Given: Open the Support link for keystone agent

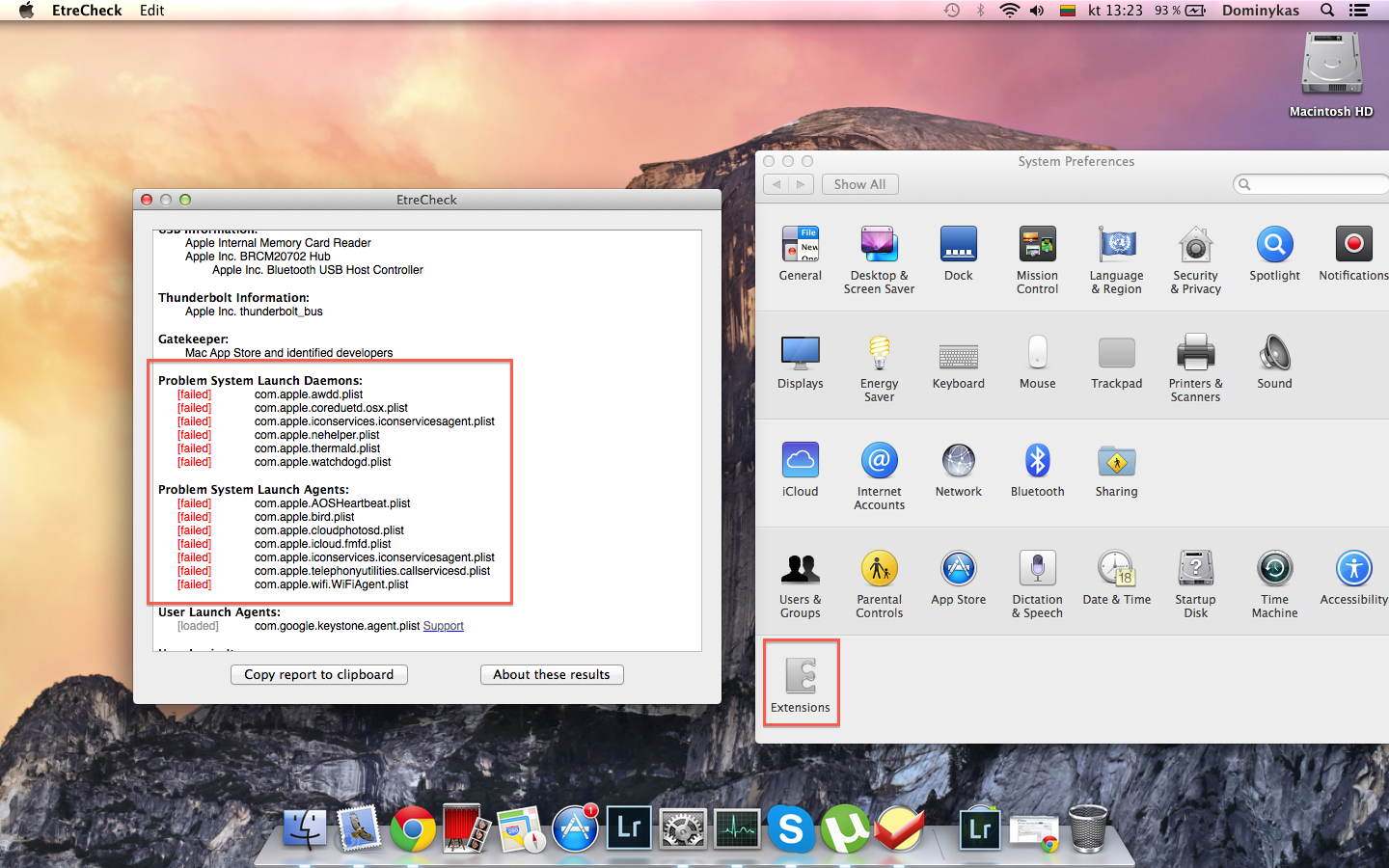Looking at the screenshot, I should (444, 626).
